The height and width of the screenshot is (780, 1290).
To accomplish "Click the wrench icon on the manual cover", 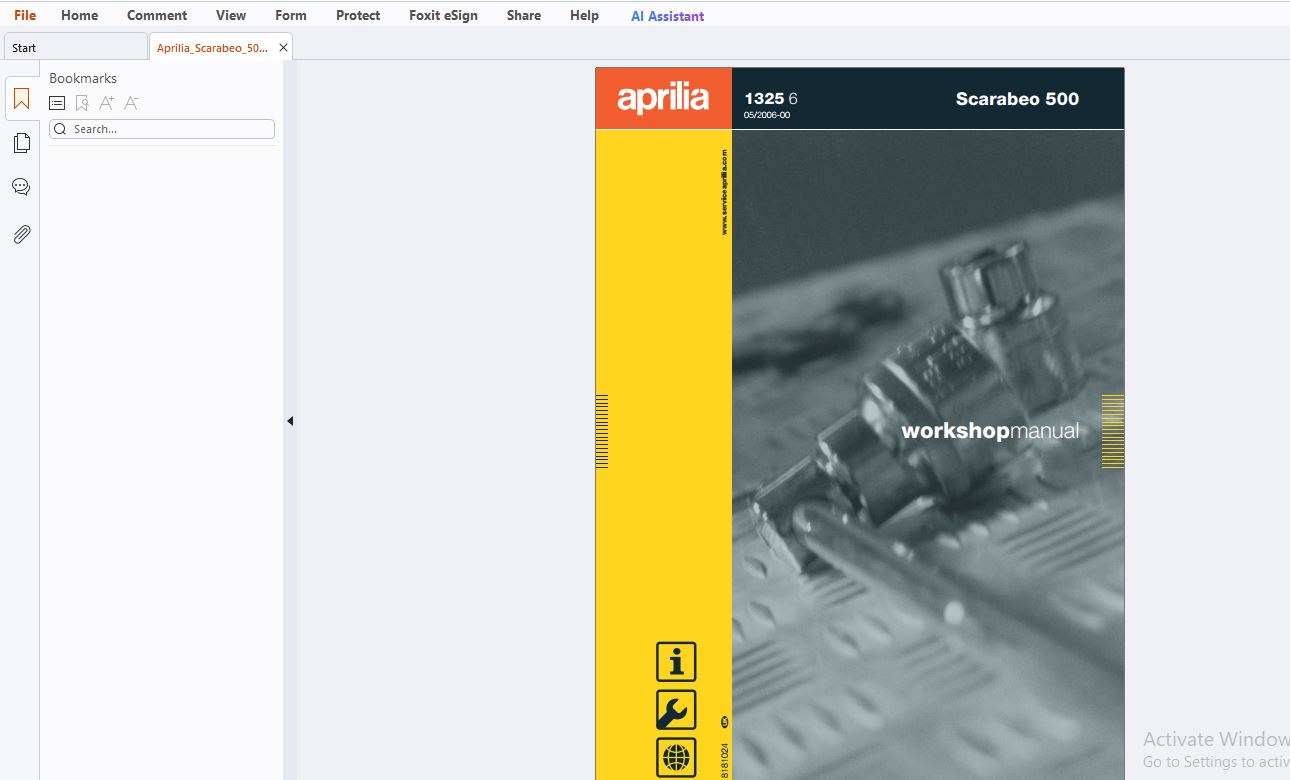I will pos(676,710).
